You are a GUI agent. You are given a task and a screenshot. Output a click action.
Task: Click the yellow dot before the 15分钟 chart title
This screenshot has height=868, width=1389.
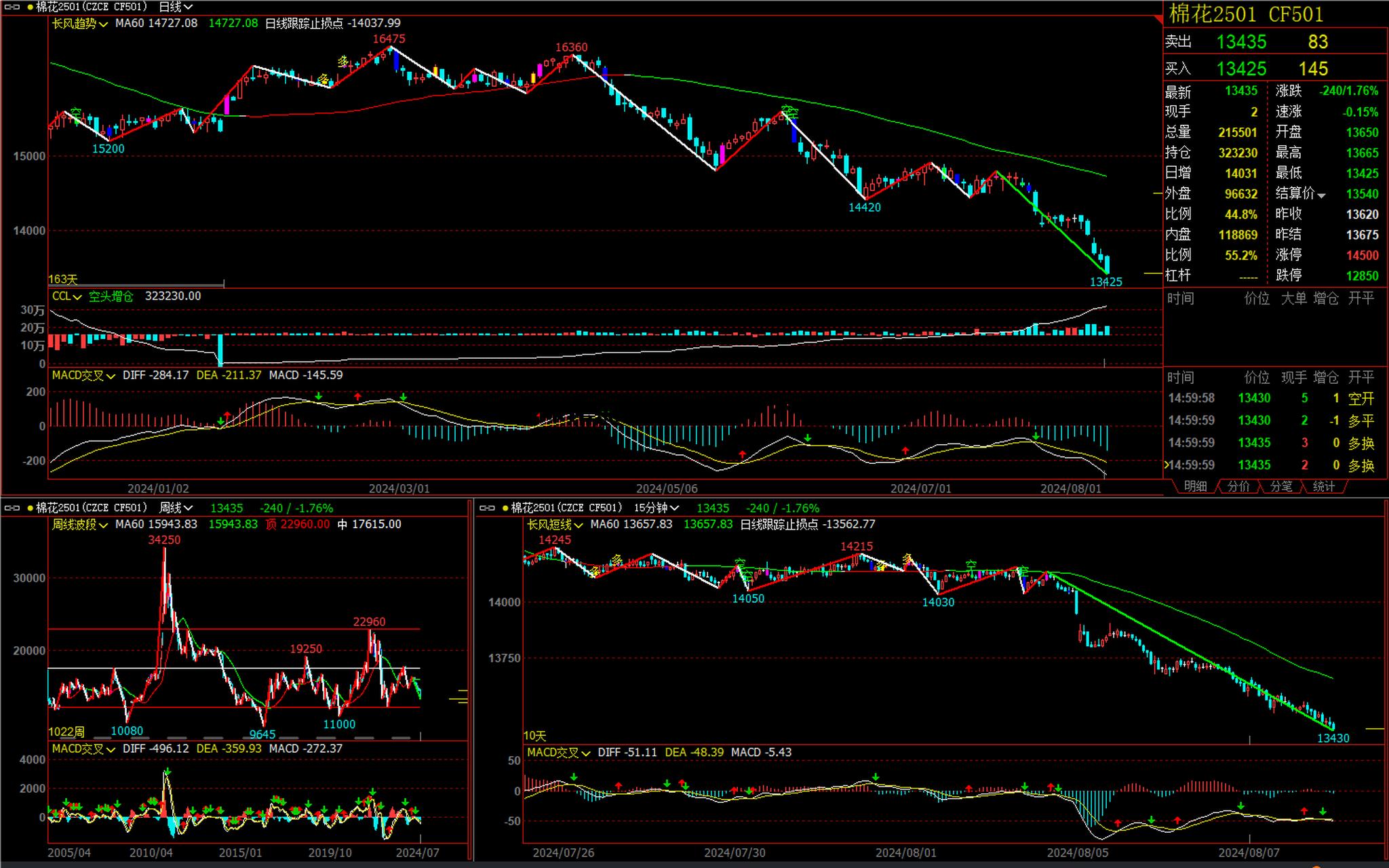click(505, 508)
